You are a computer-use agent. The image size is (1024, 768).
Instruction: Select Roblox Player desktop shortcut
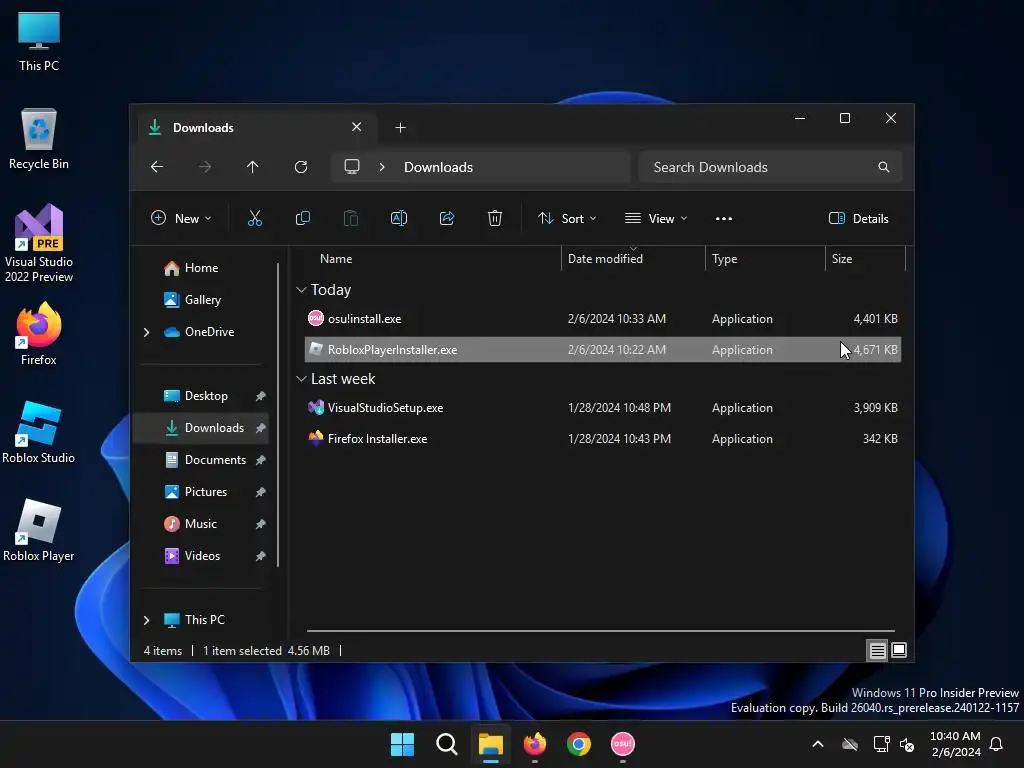click(39, 530)
